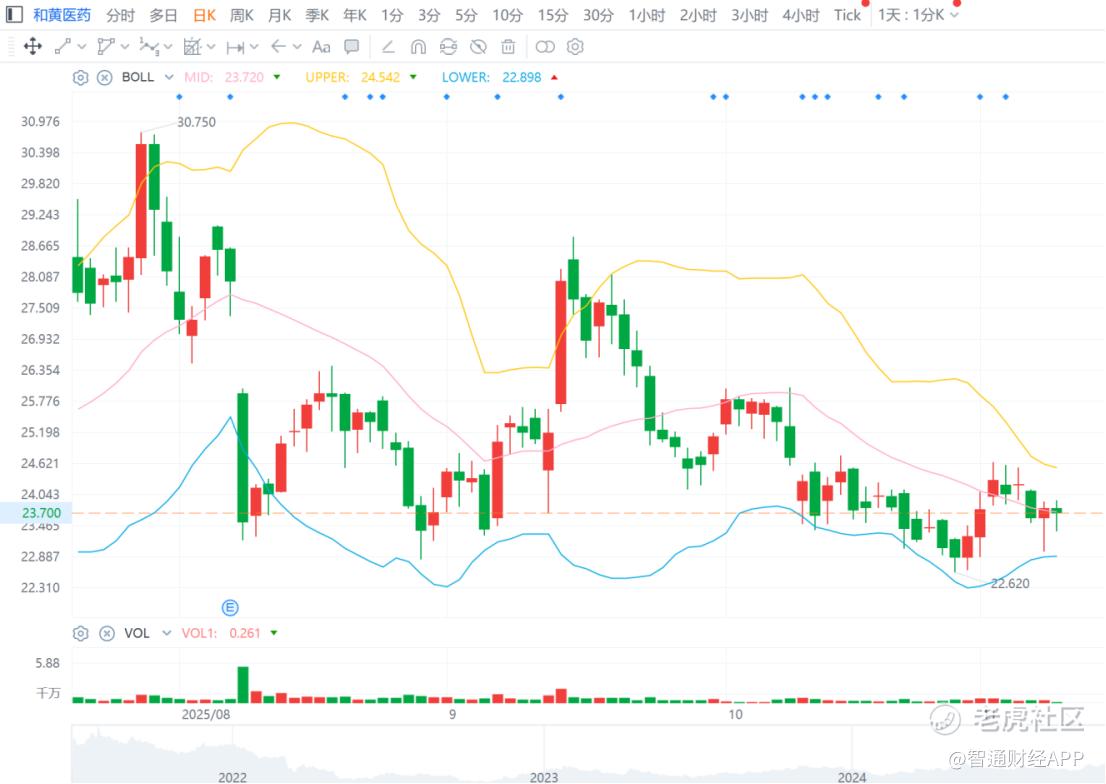This screenshot has width=1106, height=784.
Task: Switch to 4小时 four-hour chart
Action: tap(801, 15)
